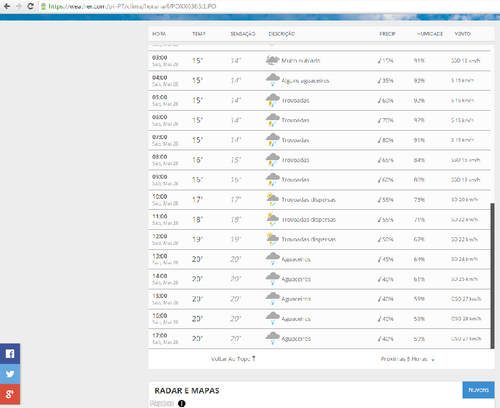The width and height of the screenshot is (500, 408).
Task: Click the thunderstorm icon in the 07:00 row
Action: click(x=272, y=140)
